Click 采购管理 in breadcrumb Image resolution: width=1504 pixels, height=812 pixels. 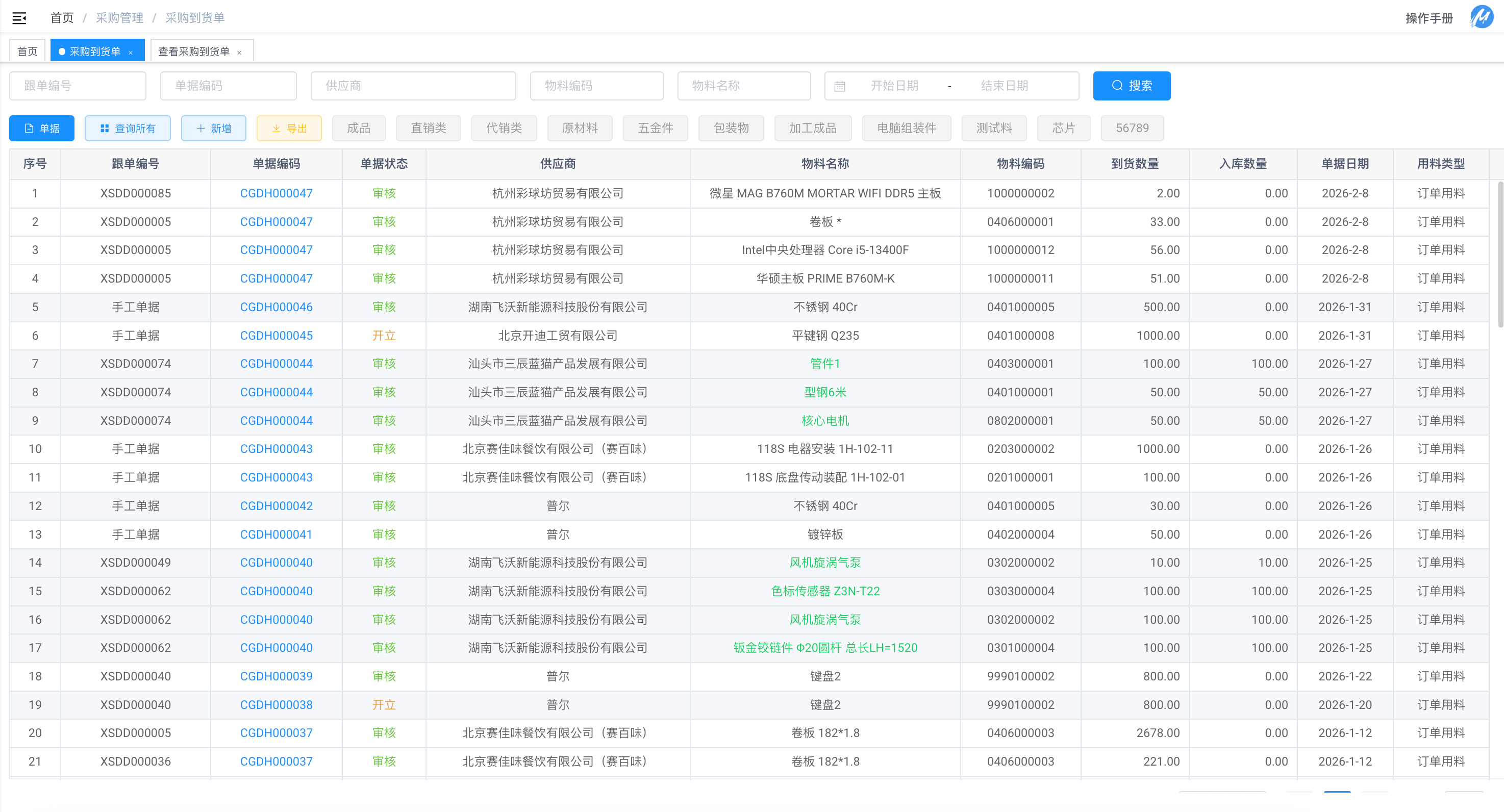119,18
